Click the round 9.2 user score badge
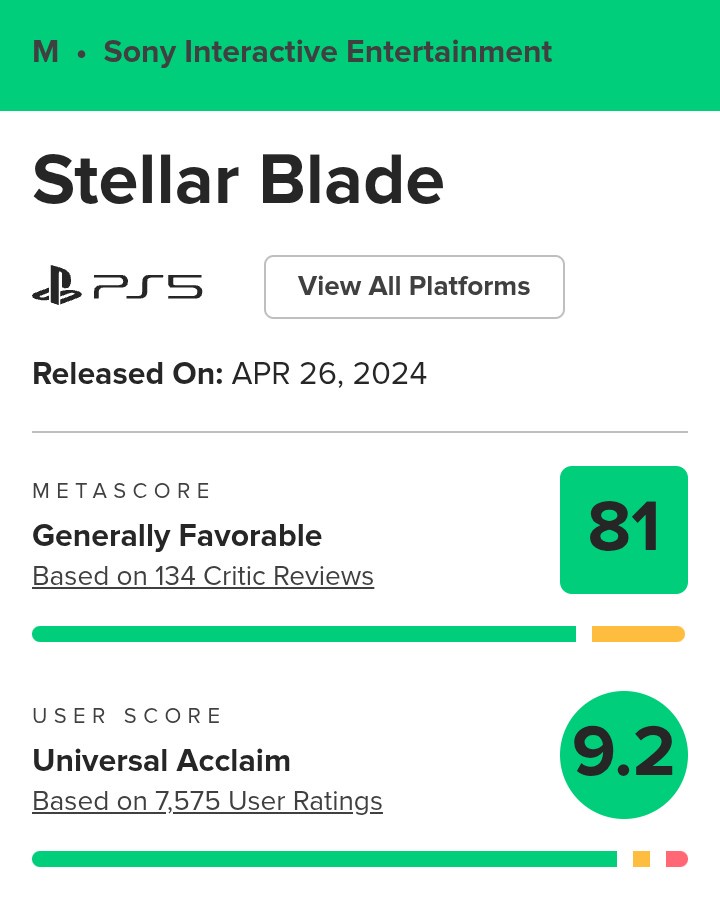720x905 pixels. (624, 755)
